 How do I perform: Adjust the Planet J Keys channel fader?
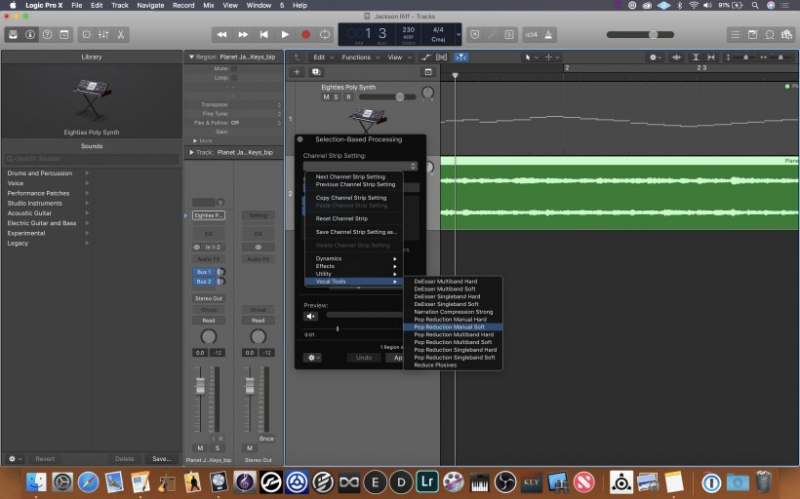click(x=200, y=387)
